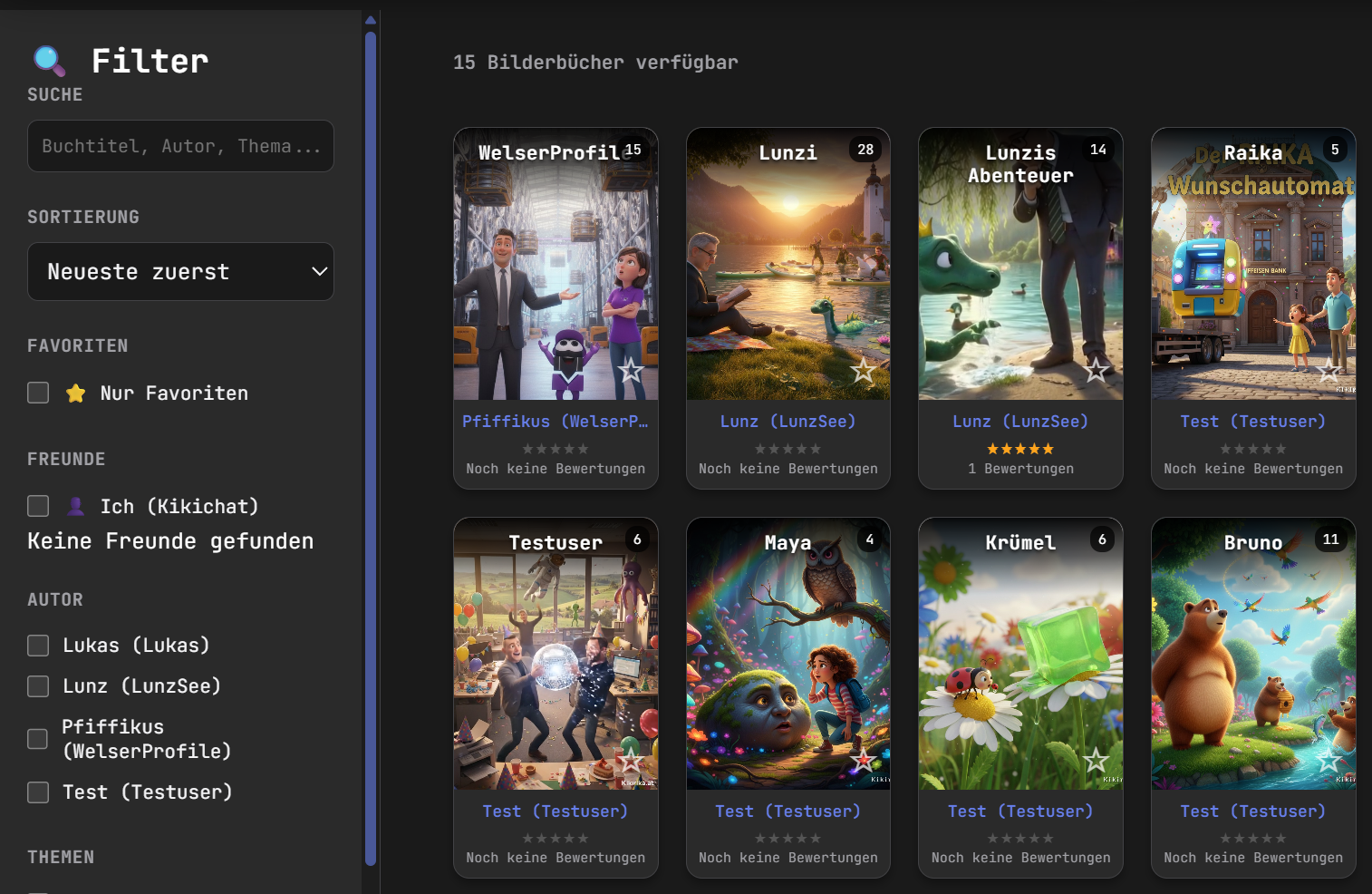Click the magnifying glass Filter icon
Viewport: 1372px width, 894px height.
(x=49, y=61)
